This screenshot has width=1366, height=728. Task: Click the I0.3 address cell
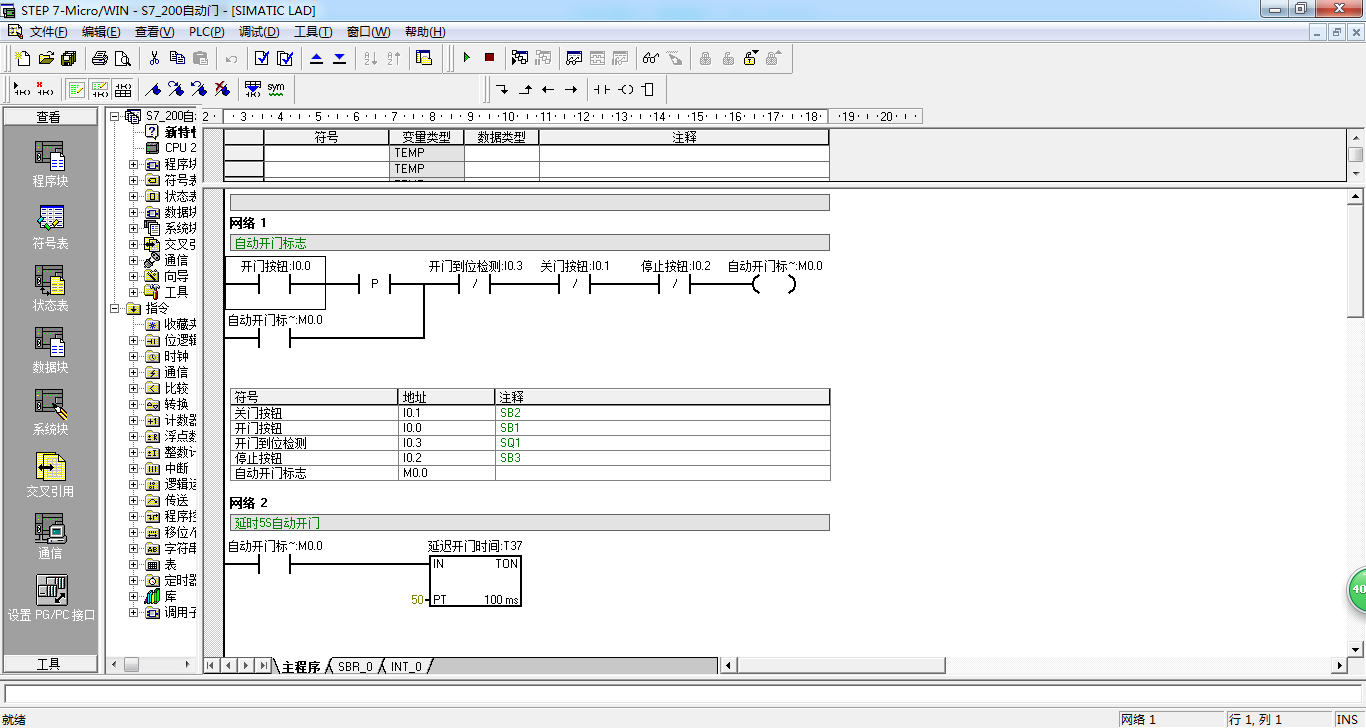click(446, 443)
